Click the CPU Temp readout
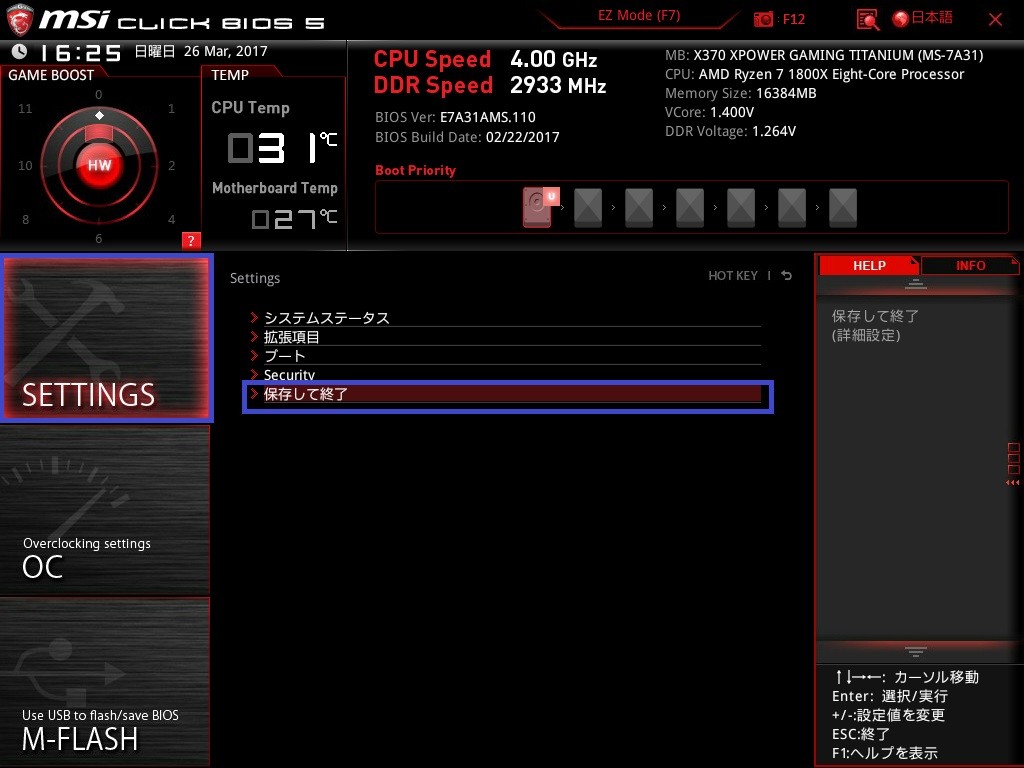 tap(282, 147)
